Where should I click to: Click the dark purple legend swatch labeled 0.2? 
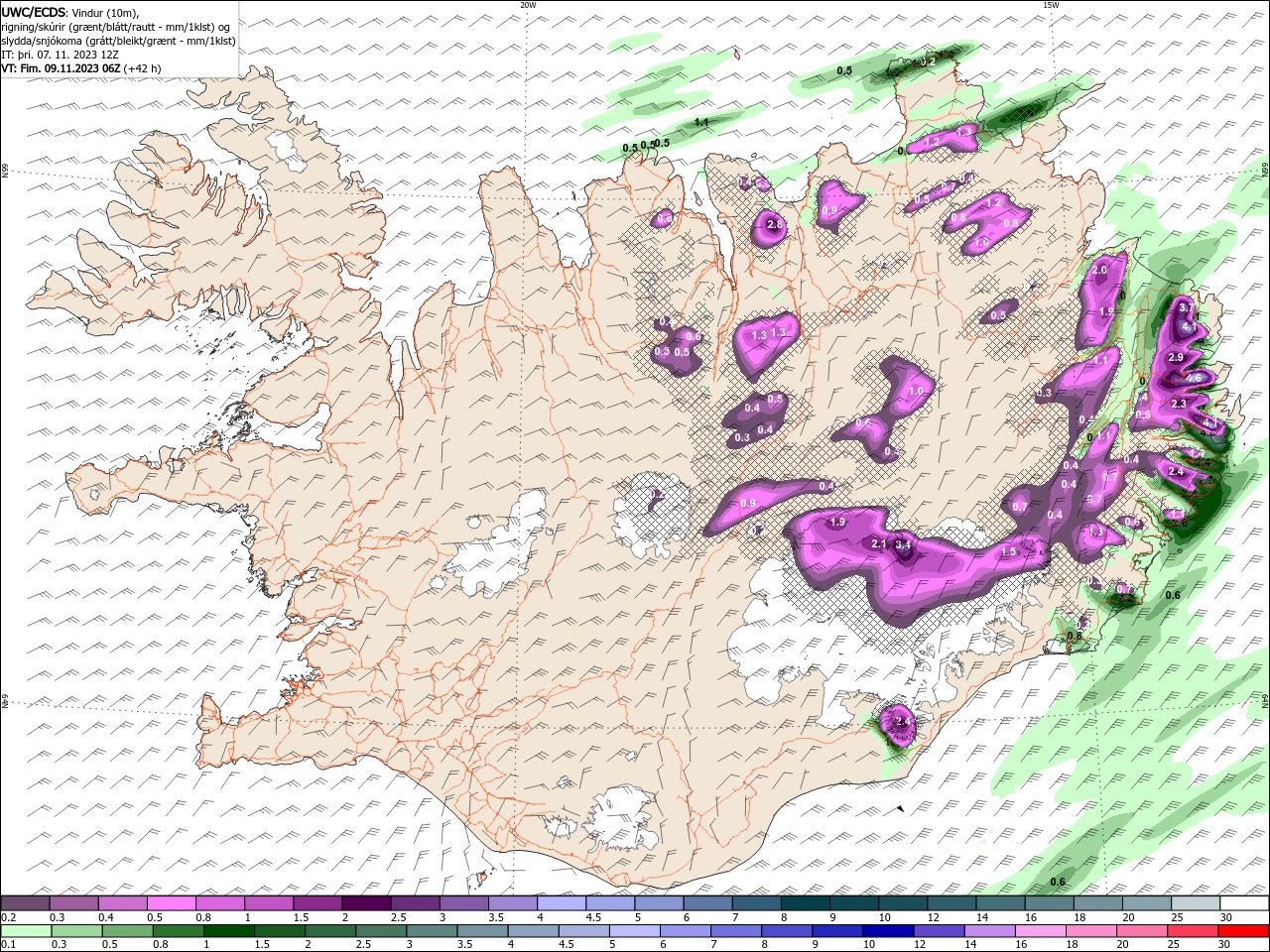click(x=25, y=903)
